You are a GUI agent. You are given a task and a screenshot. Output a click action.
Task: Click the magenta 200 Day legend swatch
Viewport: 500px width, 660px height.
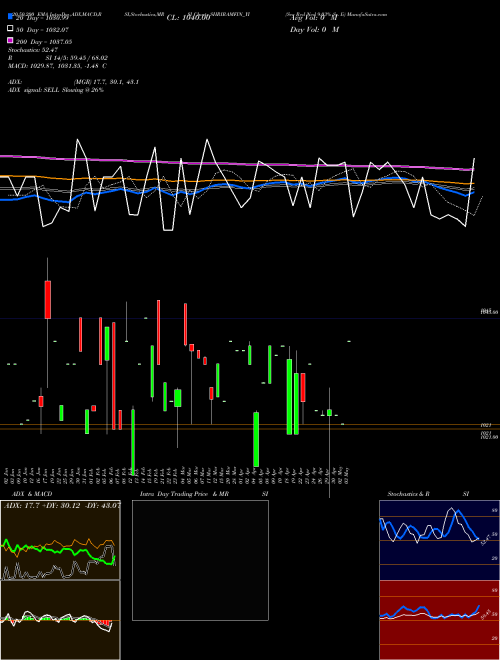(10, 41)
